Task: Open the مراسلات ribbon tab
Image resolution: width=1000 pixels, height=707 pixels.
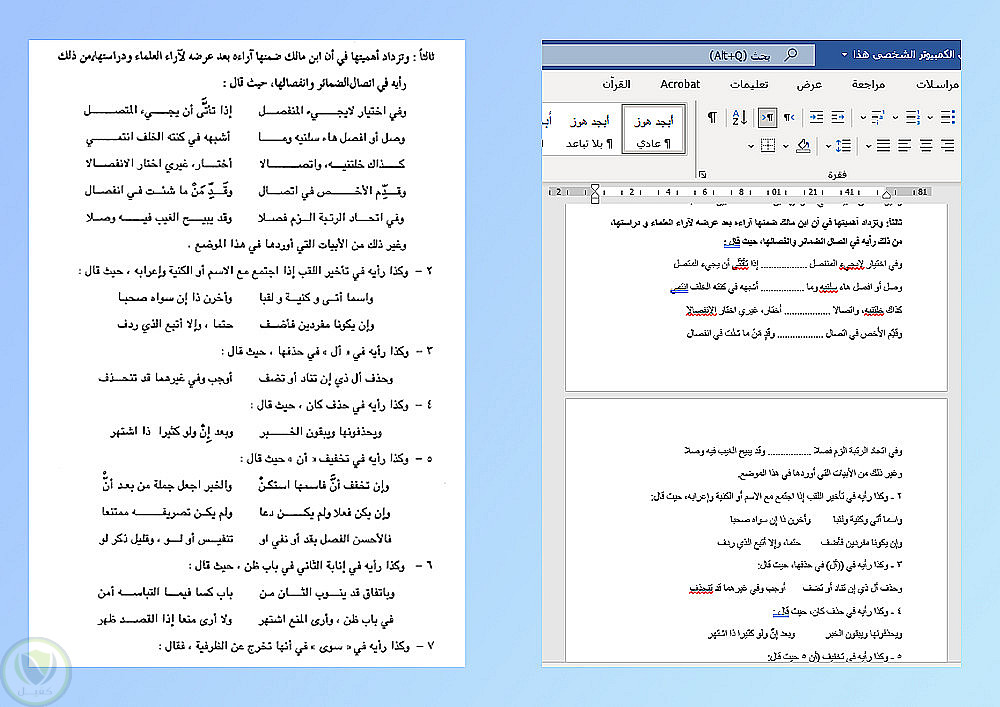Action: click(x=938, y=84)
